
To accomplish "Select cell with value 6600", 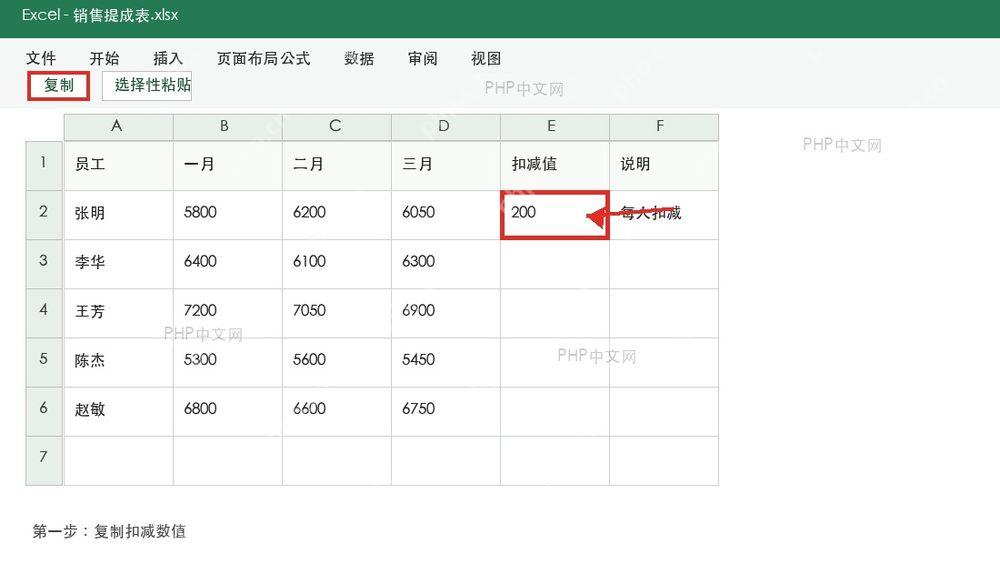I will 336,411.
